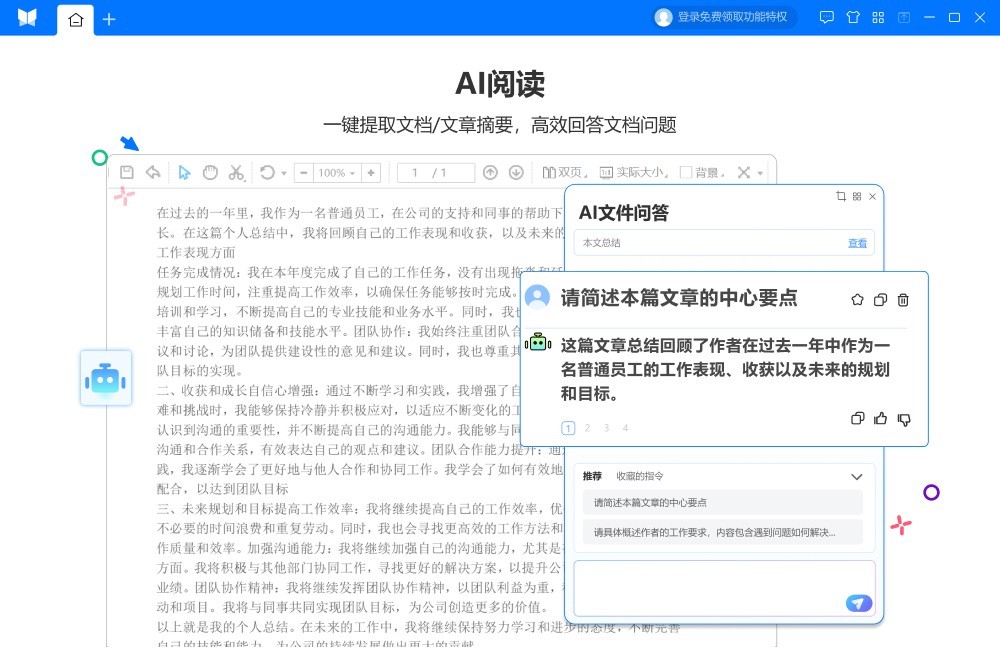Open the apps grid icon in title bar

(x=878, y=17)
